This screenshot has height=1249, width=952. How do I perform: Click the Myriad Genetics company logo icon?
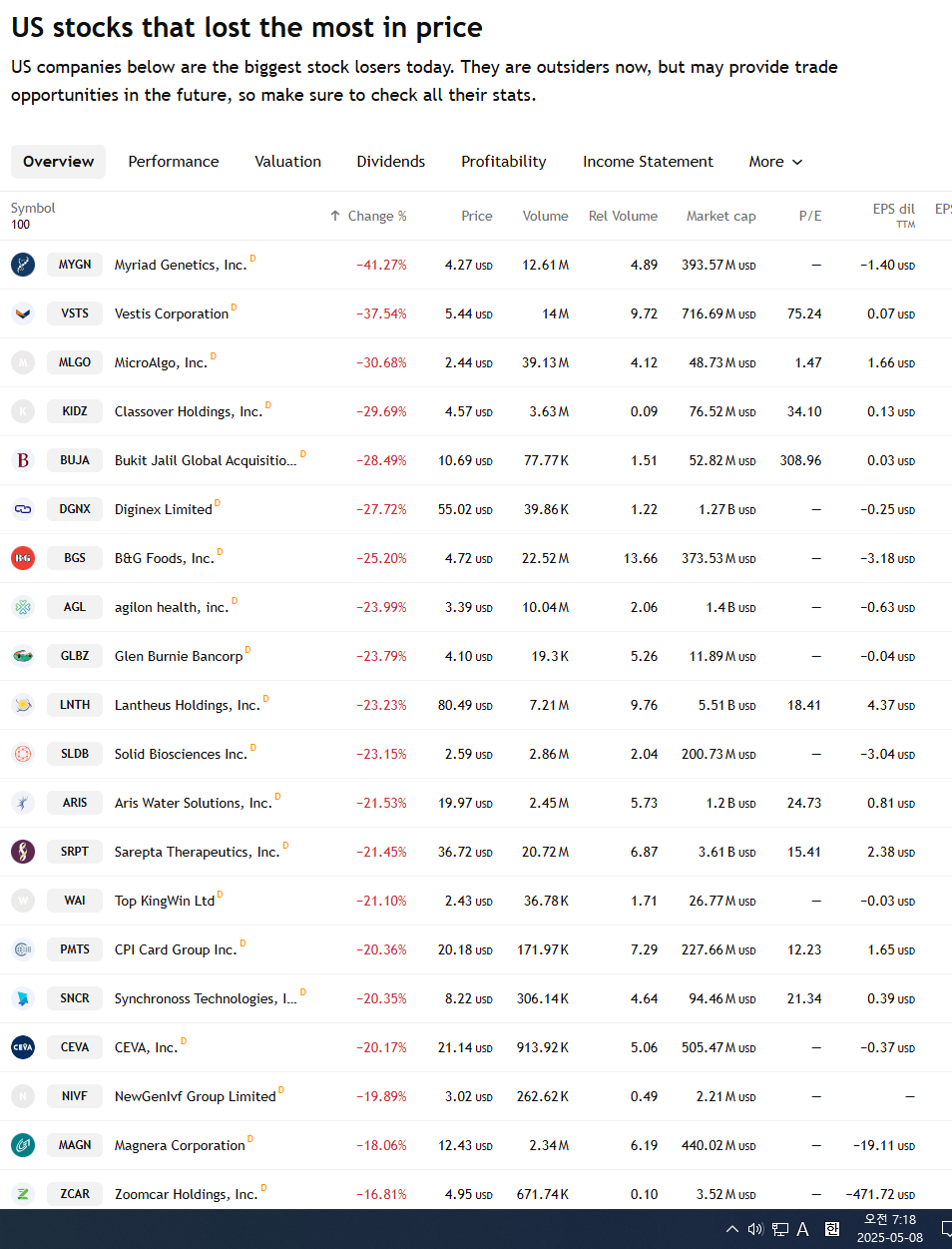click(23, 265)
